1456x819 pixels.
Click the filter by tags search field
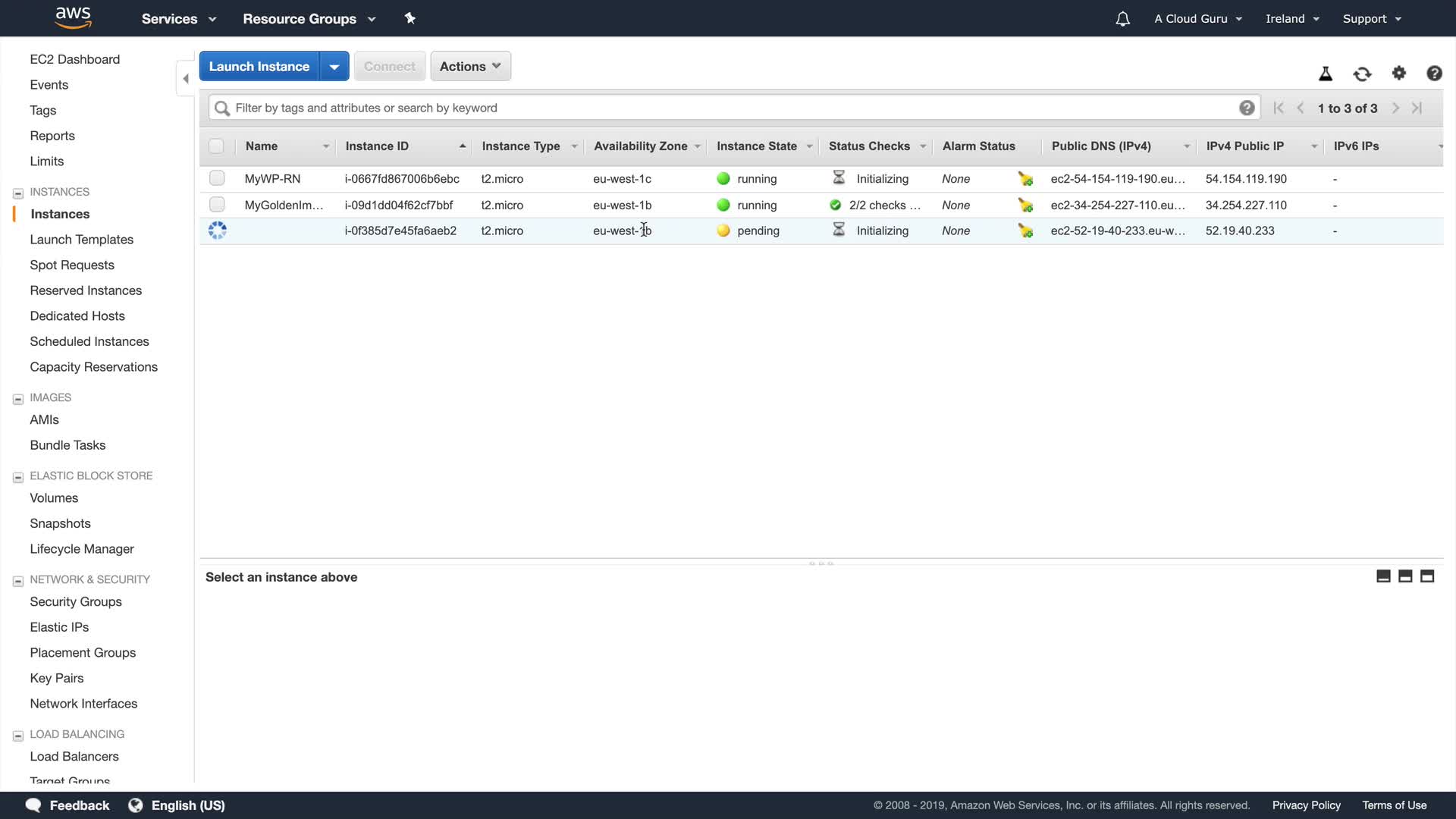728,108
